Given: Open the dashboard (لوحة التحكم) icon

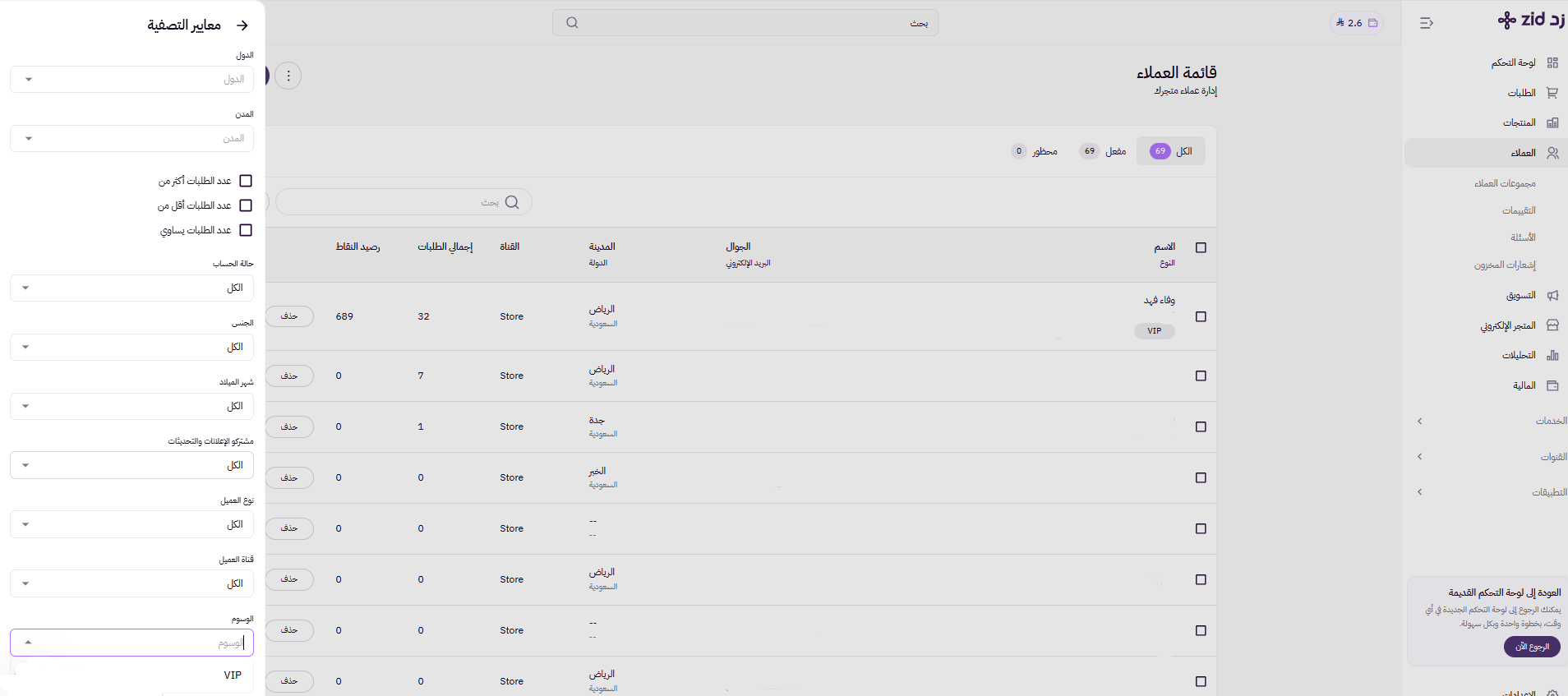Looking at the screenshot, I should tap(1552, 62).
